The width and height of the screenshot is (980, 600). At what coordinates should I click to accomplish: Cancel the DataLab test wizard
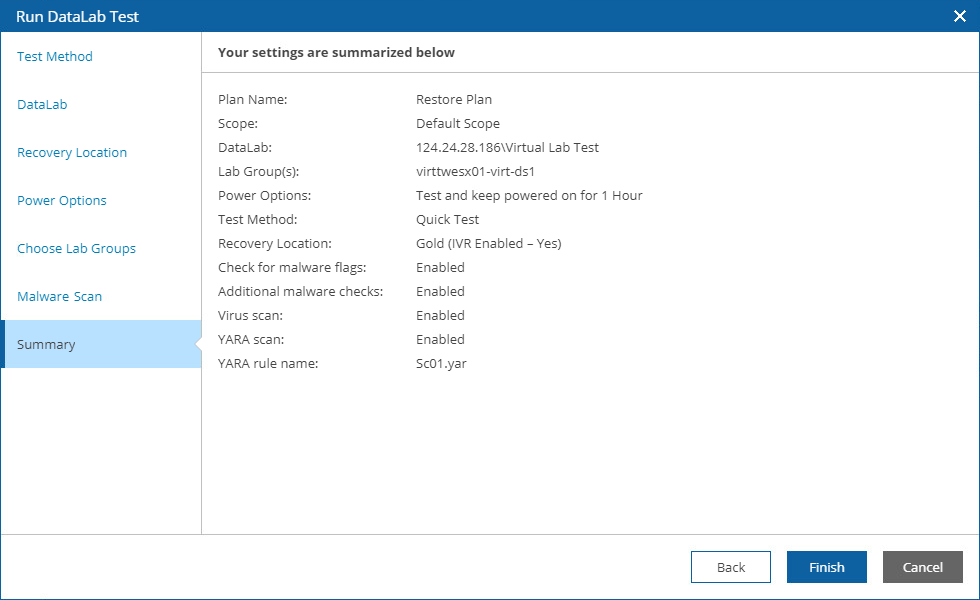pyautogui.click(x=922, y=567)
